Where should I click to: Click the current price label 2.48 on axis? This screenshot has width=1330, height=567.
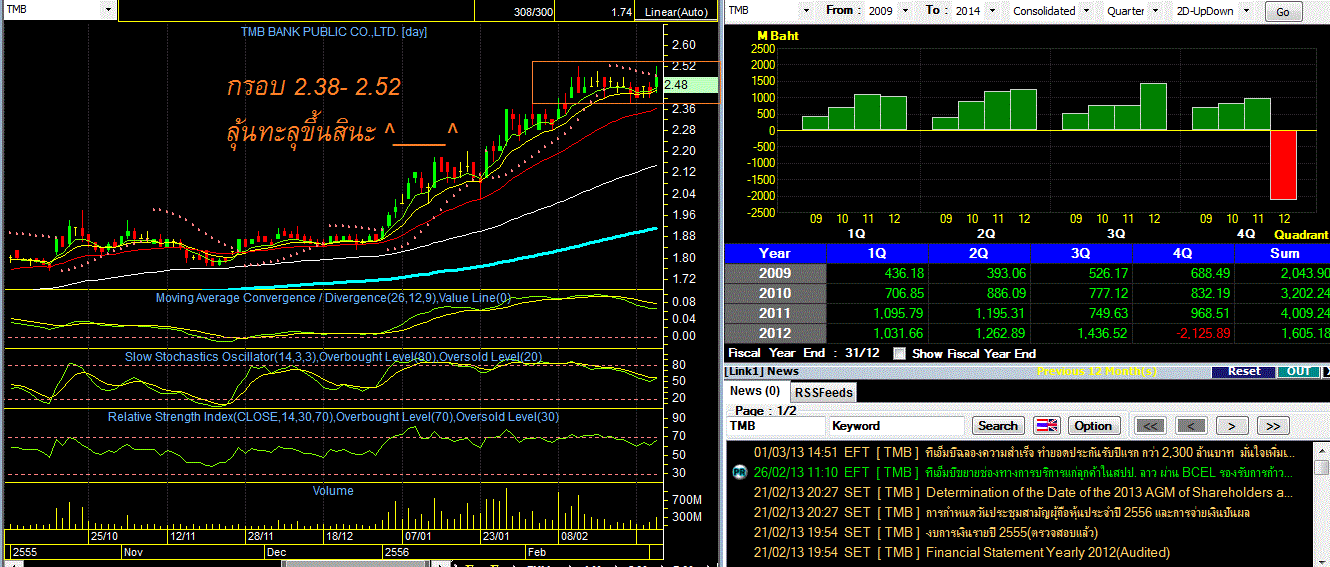(x=690, y=85)
